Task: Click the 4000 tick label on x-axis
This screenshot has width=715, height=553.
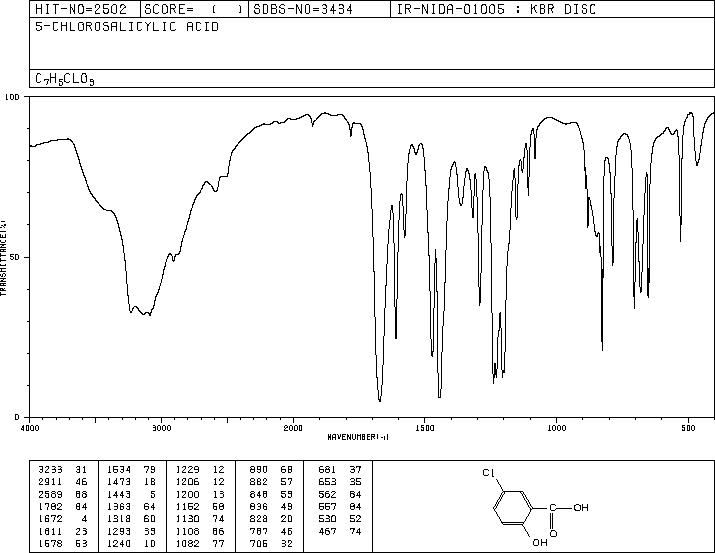Action: [30, 428]
